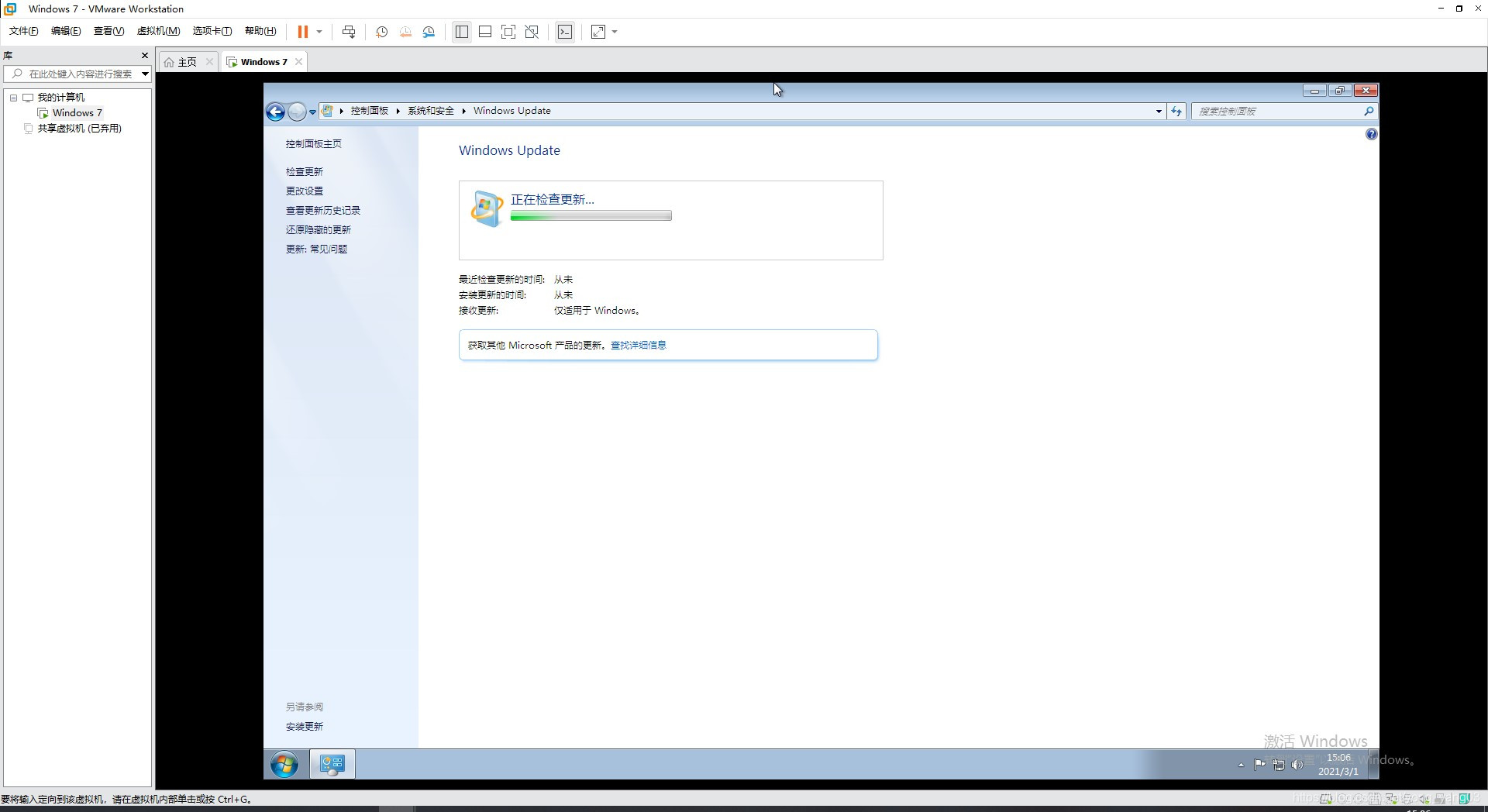Close the Windows 7 VM tab
The width and height of the screenshot is (1488, 812).
[298, 62]
